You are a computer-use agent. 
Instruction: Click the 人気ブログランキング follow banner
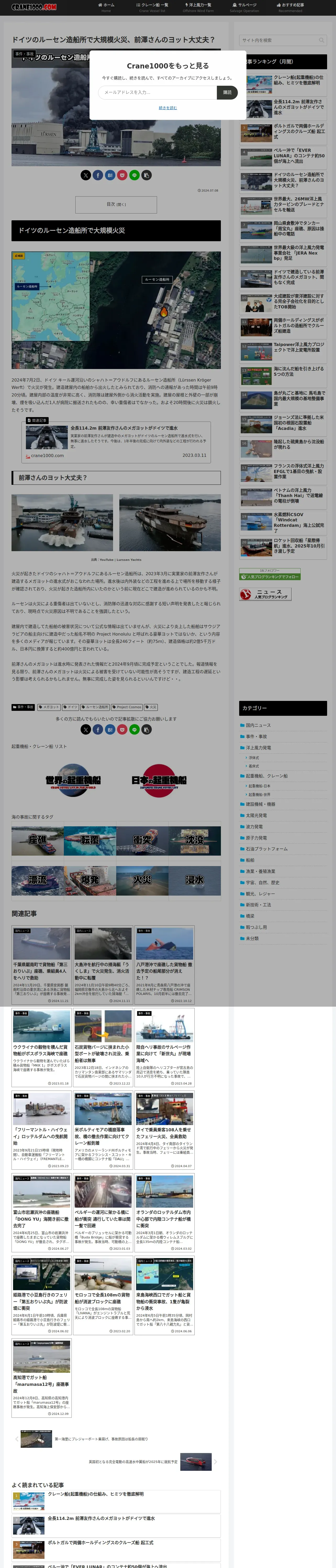pyautogui.click(x=270, y=574)
